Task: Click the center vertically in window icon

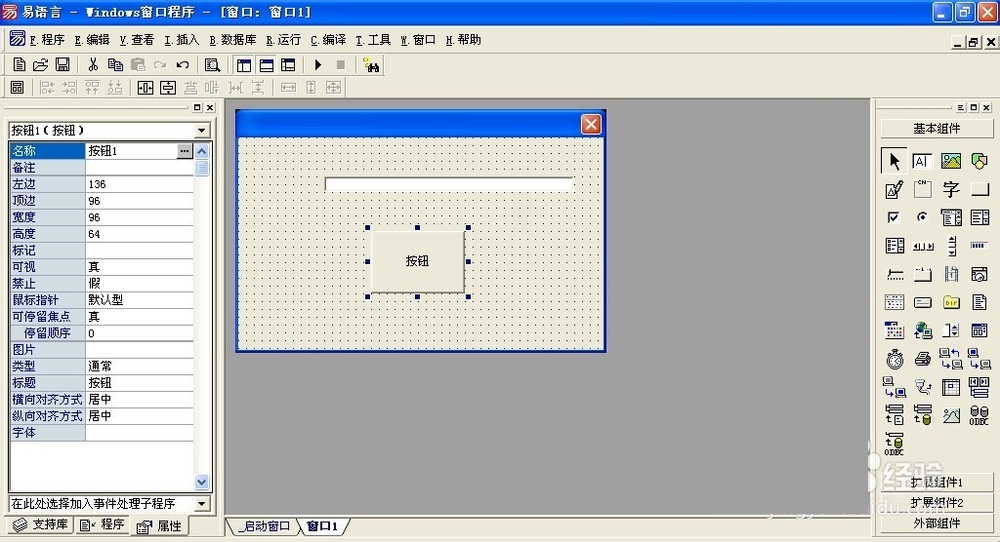Action: (x=168, y=87)
